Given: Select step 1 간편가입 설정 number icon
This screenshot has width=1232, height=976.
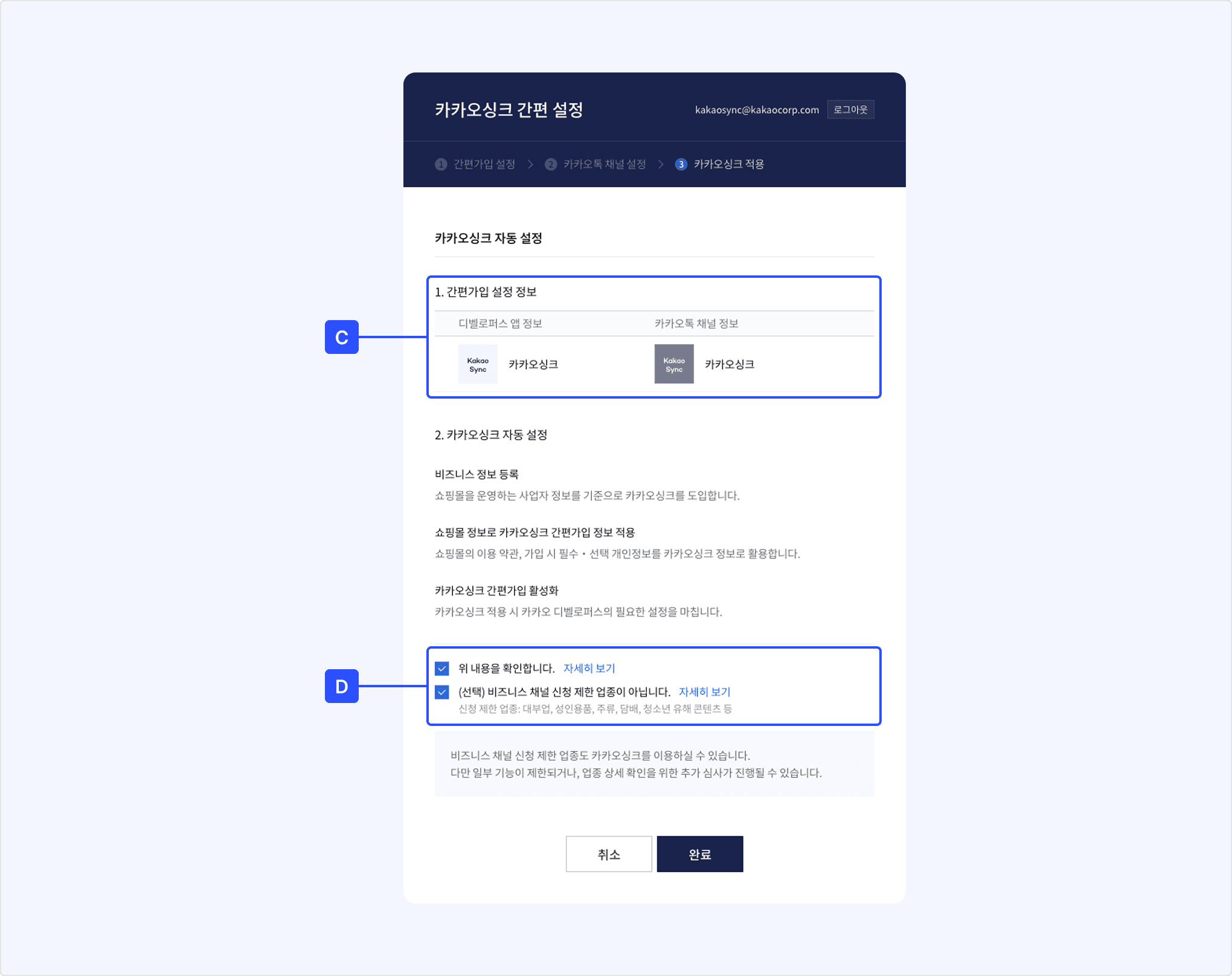Looking at the screenshot, I should pos(441,164).
